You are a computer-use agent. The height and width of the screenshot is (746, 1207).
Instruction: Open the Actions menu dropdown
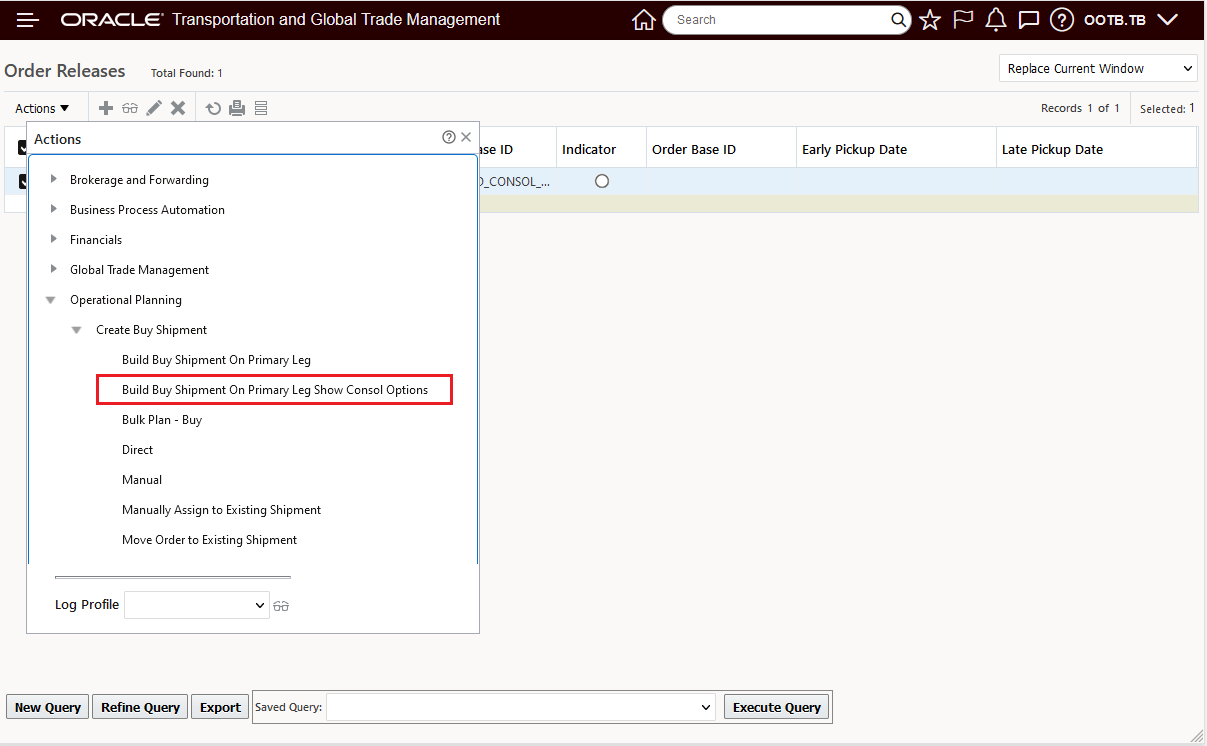pos(42,108)
